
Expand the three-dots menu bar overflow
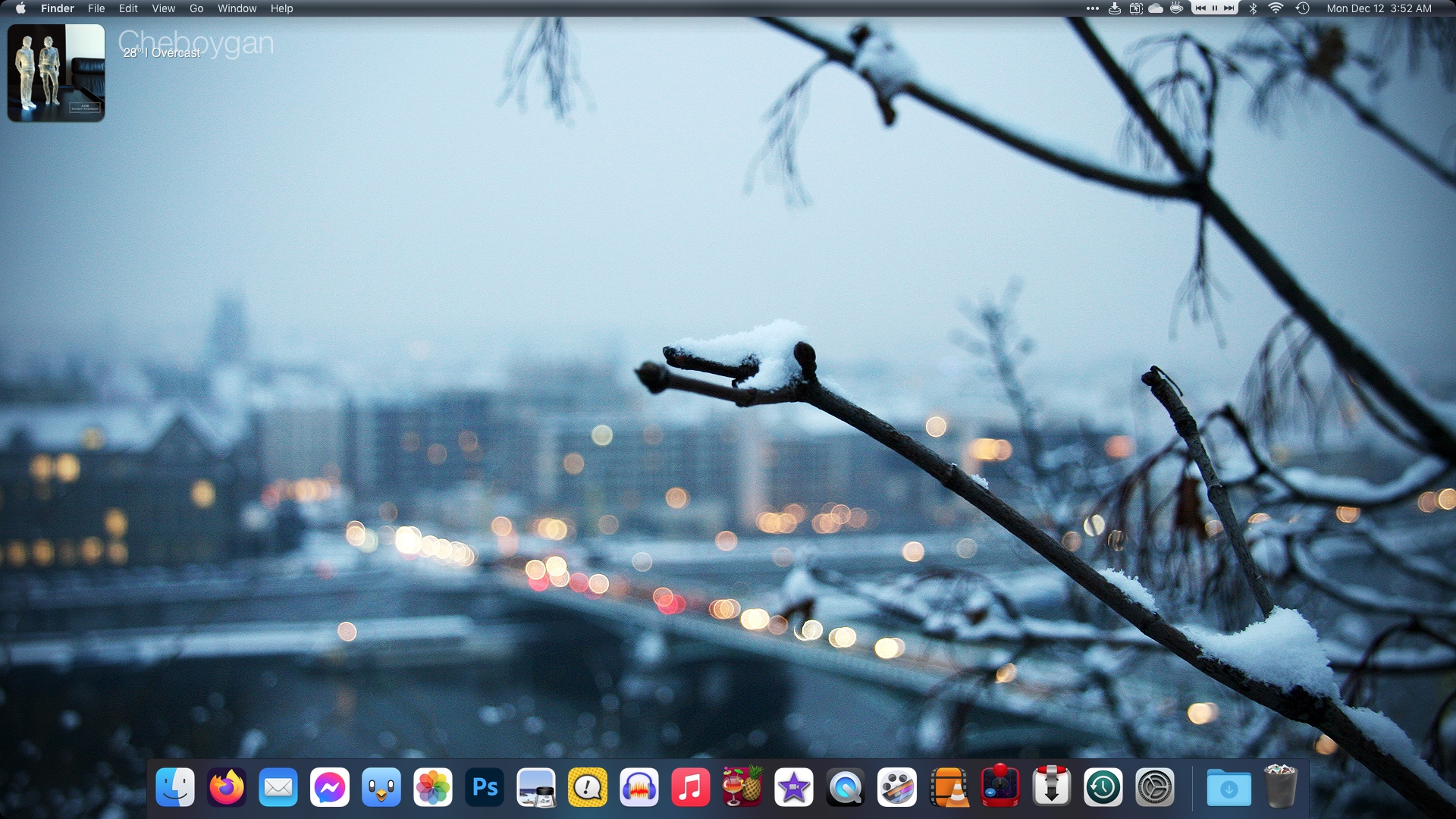1092,8
